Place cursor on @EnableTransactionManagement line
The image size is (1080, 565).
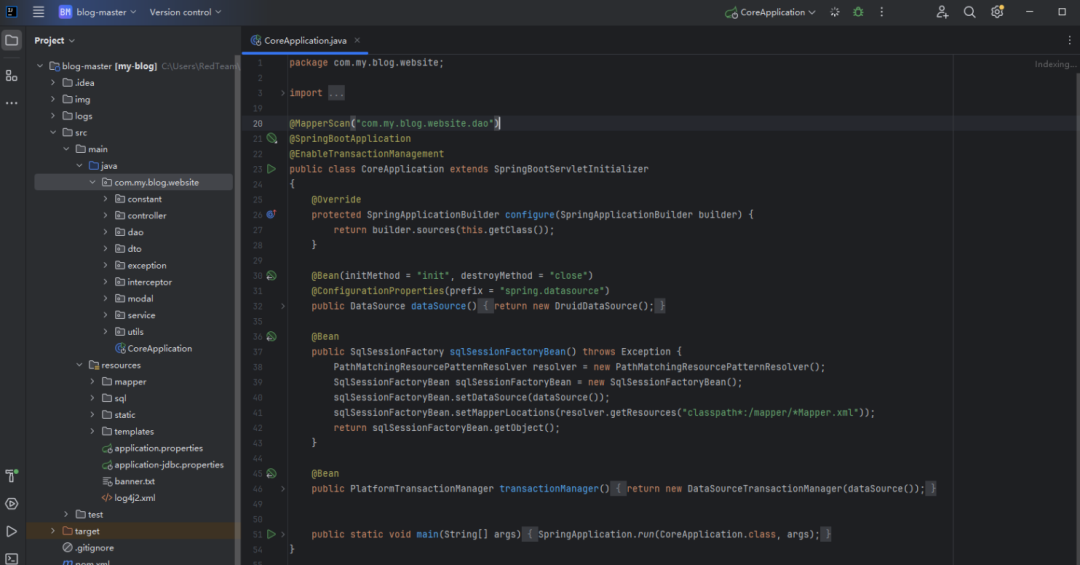[x=366, y=154]
